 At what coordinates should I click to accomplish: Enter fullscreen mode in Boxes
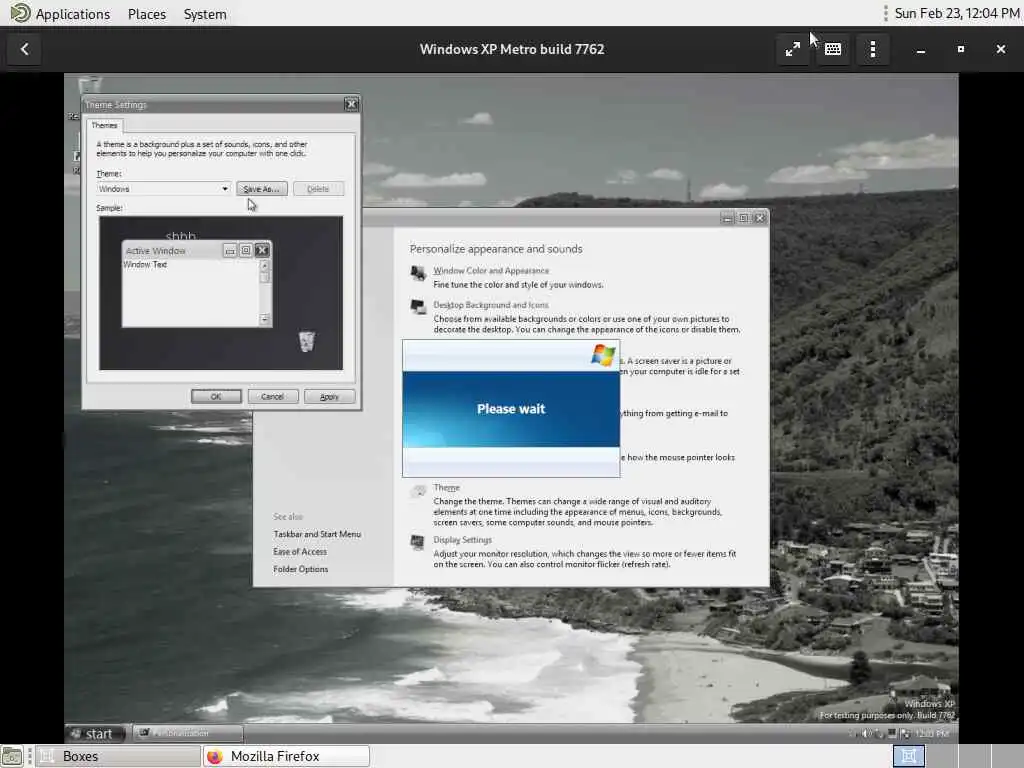(792, 49)
